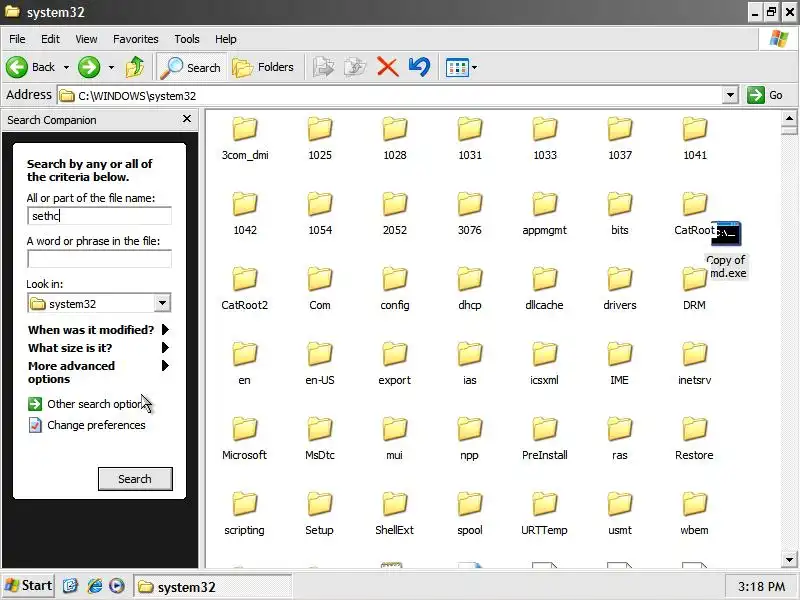
Task: Click in the Address bar path field
Action: pyautogui.click(x=390, y=95)
